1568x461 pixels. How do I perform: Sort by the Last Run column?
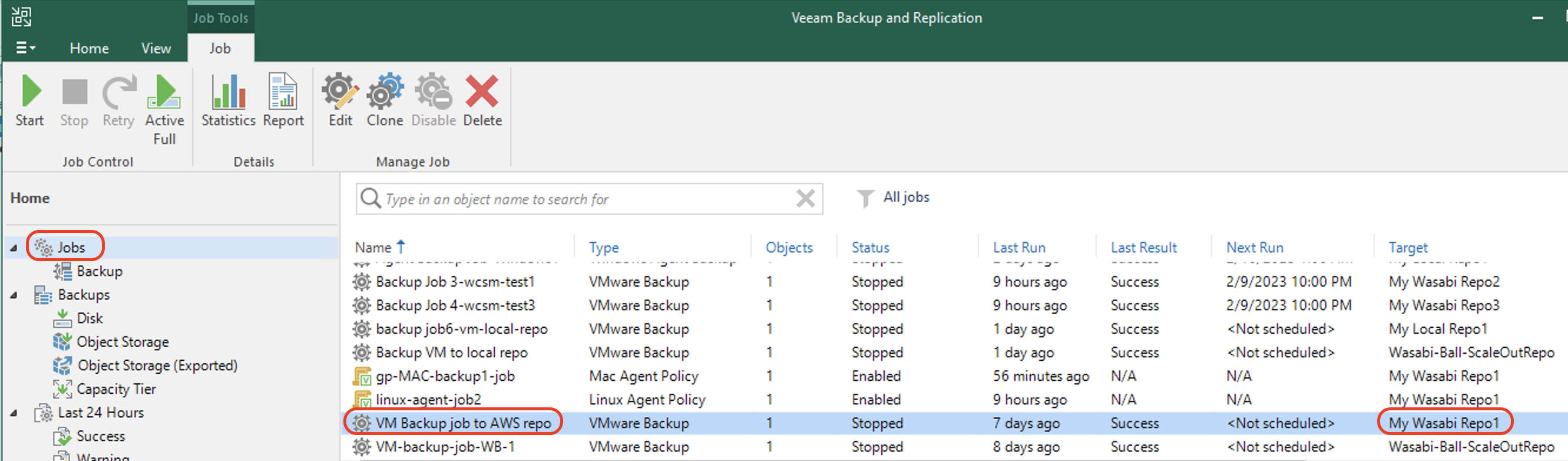tap(1019, 247)
